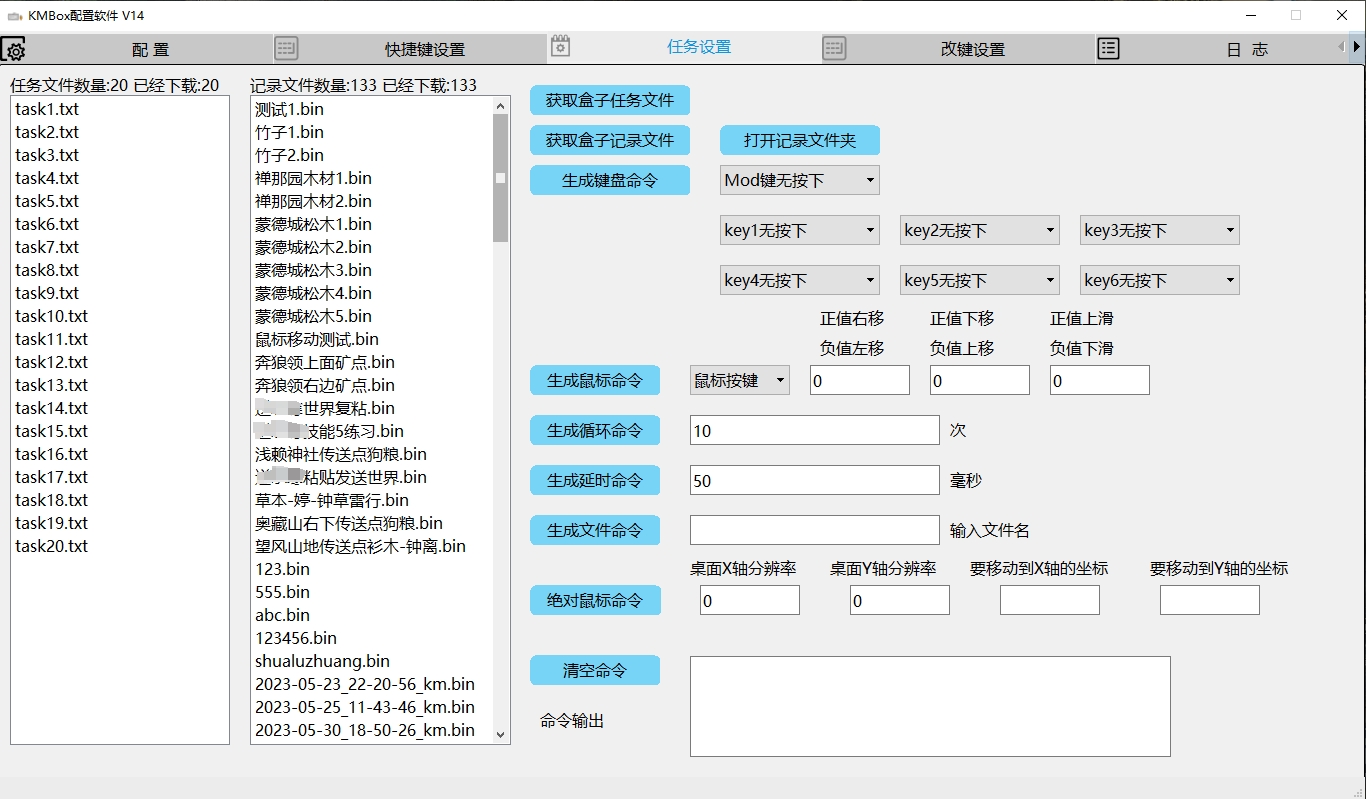Click the 生成文件命令 button
Viewport: 1366px width, 799px height.
pyautogui.click(x=595, y=530)
